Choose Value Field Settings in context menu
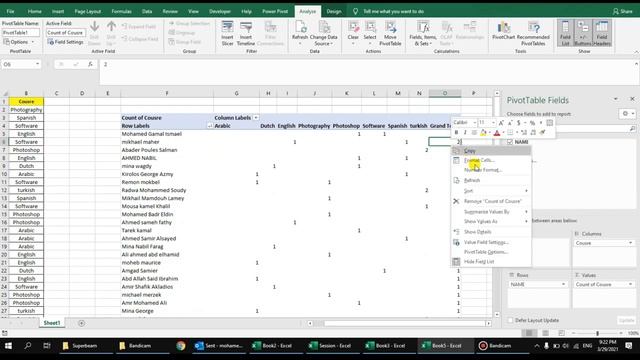The width and height of the screenshot is (640, 360). pyautogui.click(x=491, y=242)
